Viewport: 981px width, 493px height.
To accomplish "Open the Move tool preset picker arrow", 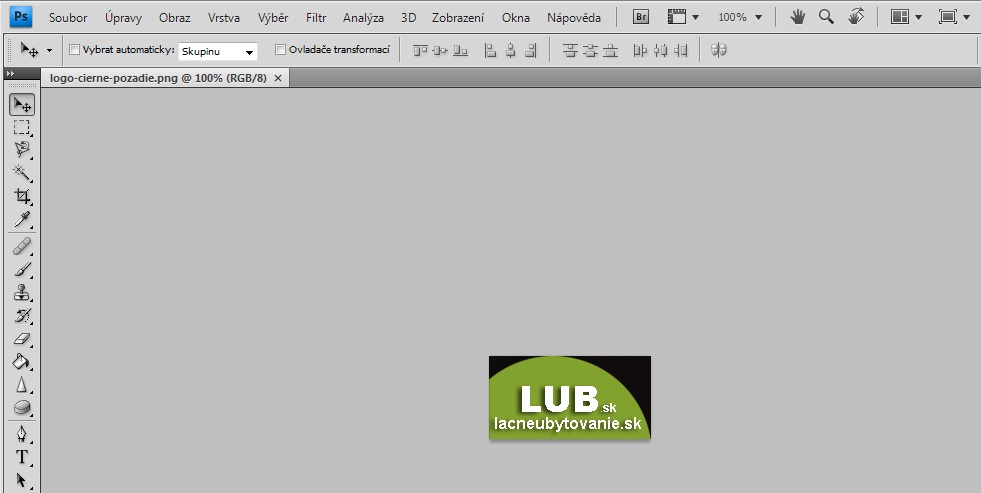I will coord(49,51).
